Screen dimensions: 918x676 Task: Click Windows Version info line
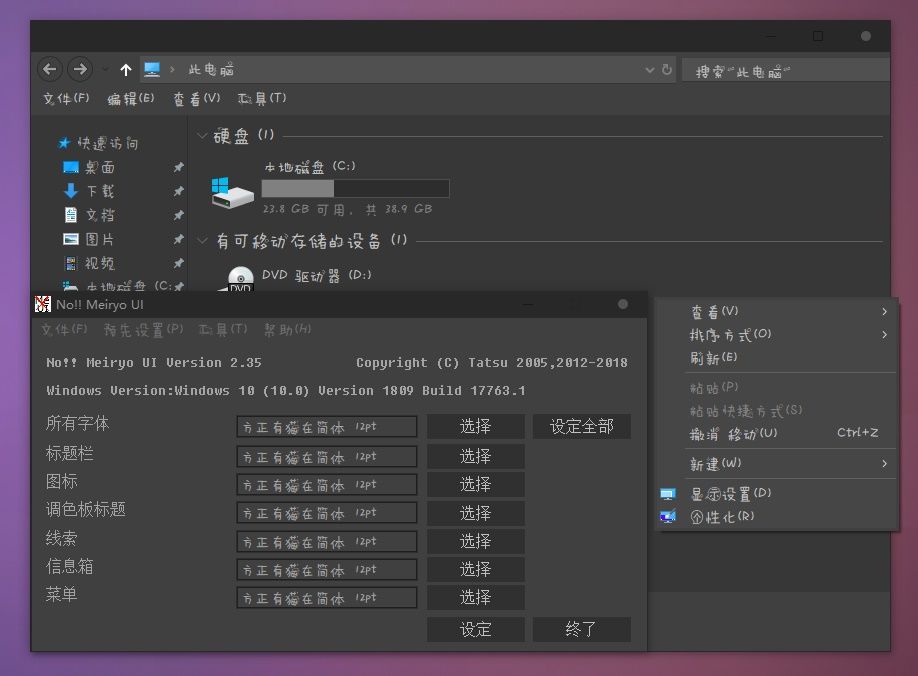286,390
